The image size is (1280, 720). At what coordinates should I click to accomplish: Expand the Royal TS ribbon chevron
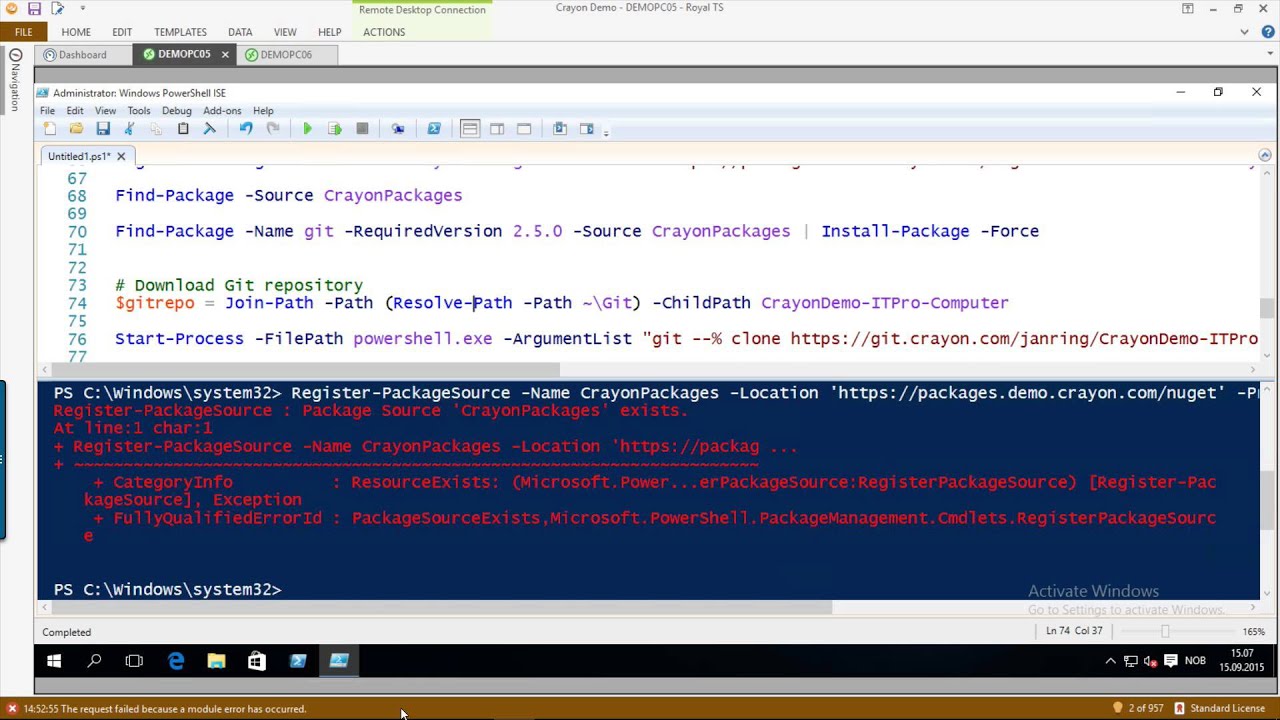click(1244, 32)
